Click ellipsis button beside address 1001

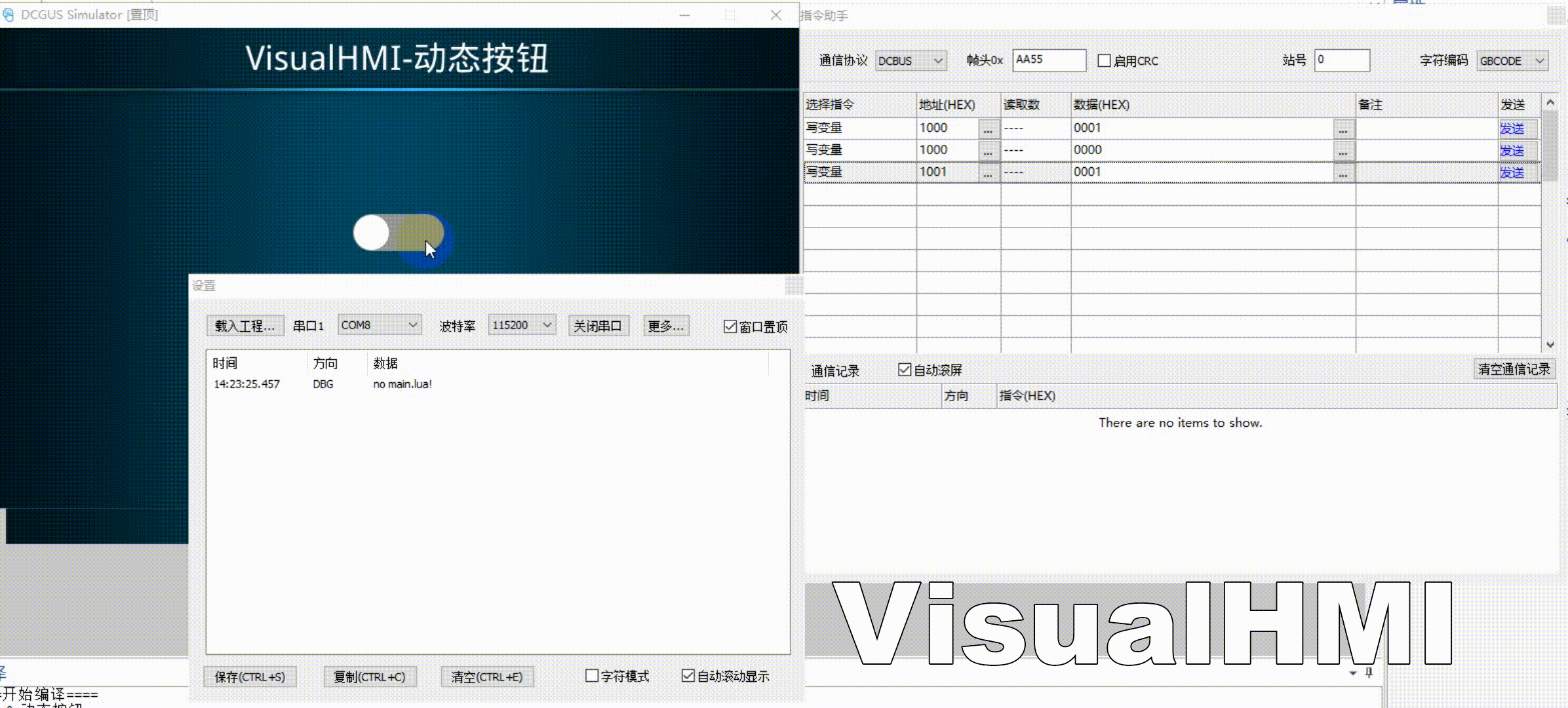tap(988, 173)
